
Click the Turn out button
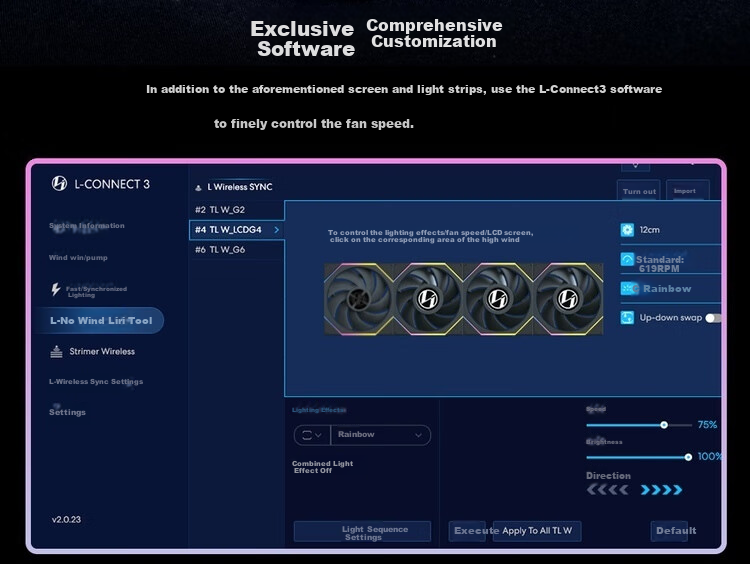[x=639, y=191]
